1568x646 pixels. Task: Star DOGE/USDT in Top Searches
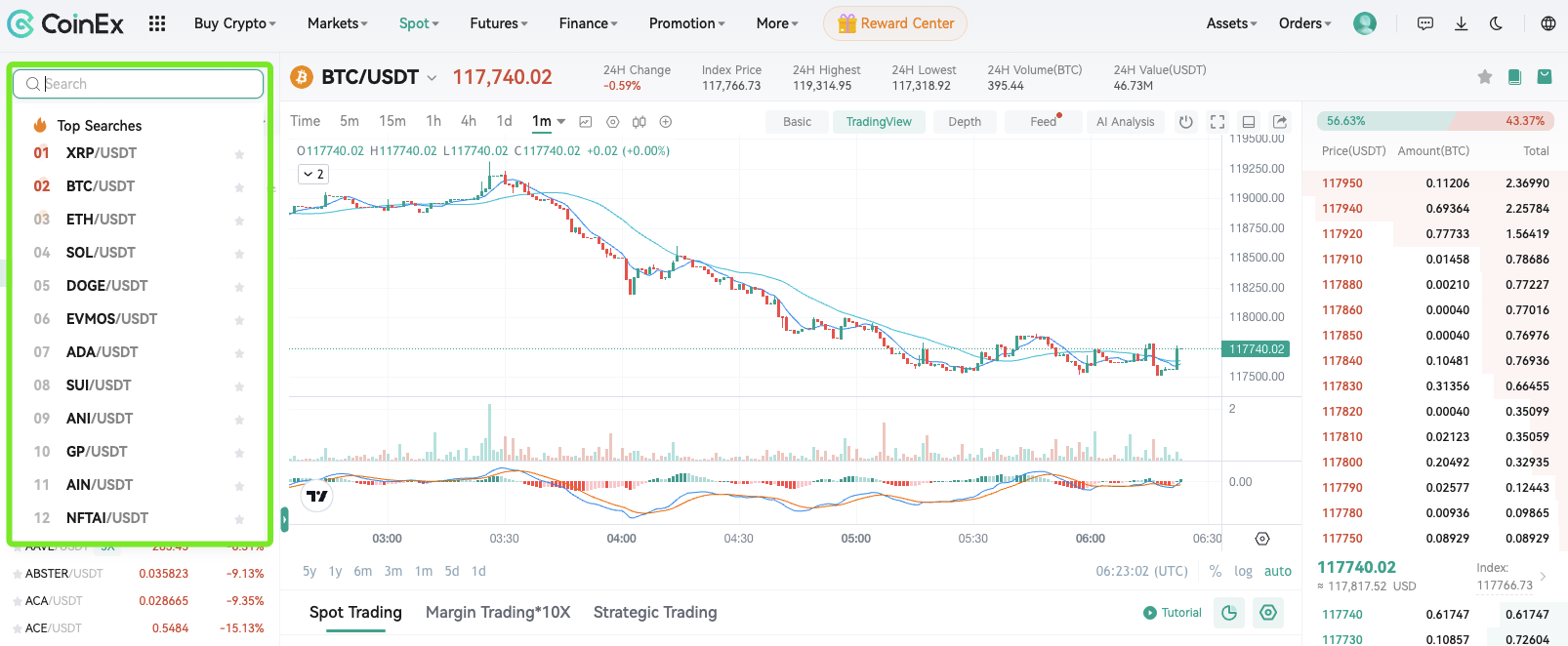(x=239, y=287)
